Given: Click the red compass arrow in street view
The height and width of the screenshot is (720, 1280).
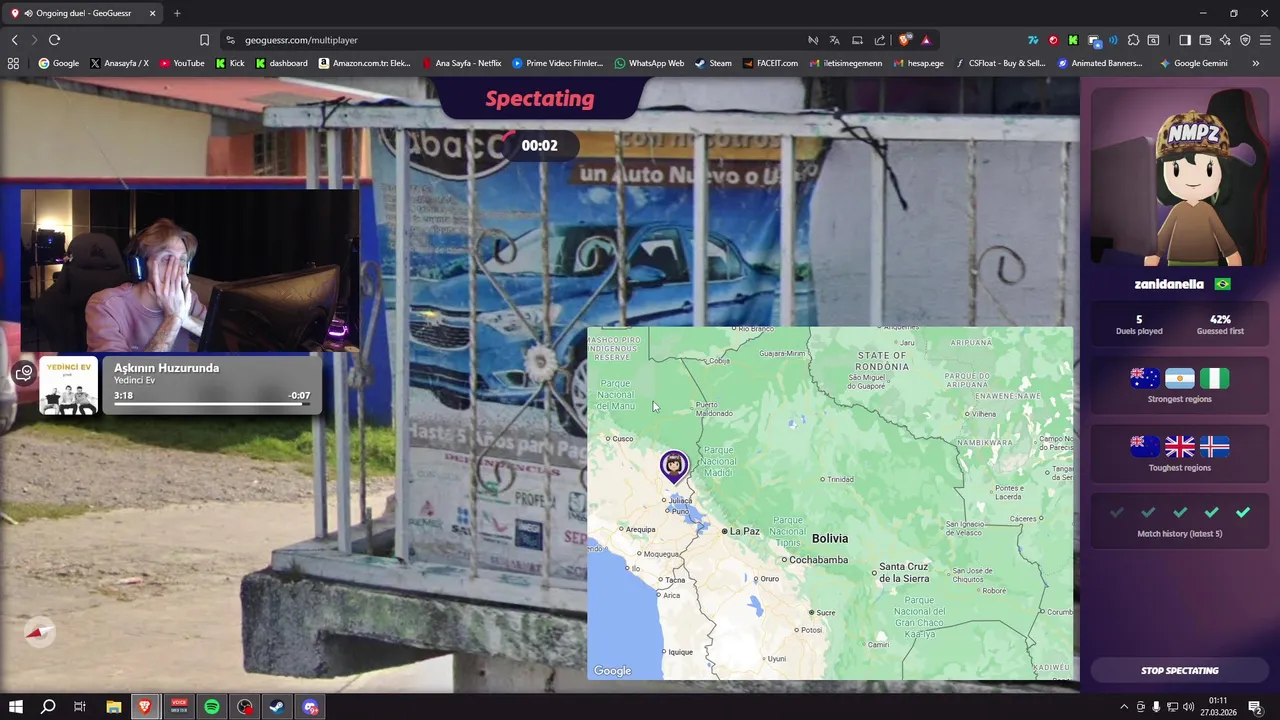Looking at the screenshot, I should click(x=39, y=632).
